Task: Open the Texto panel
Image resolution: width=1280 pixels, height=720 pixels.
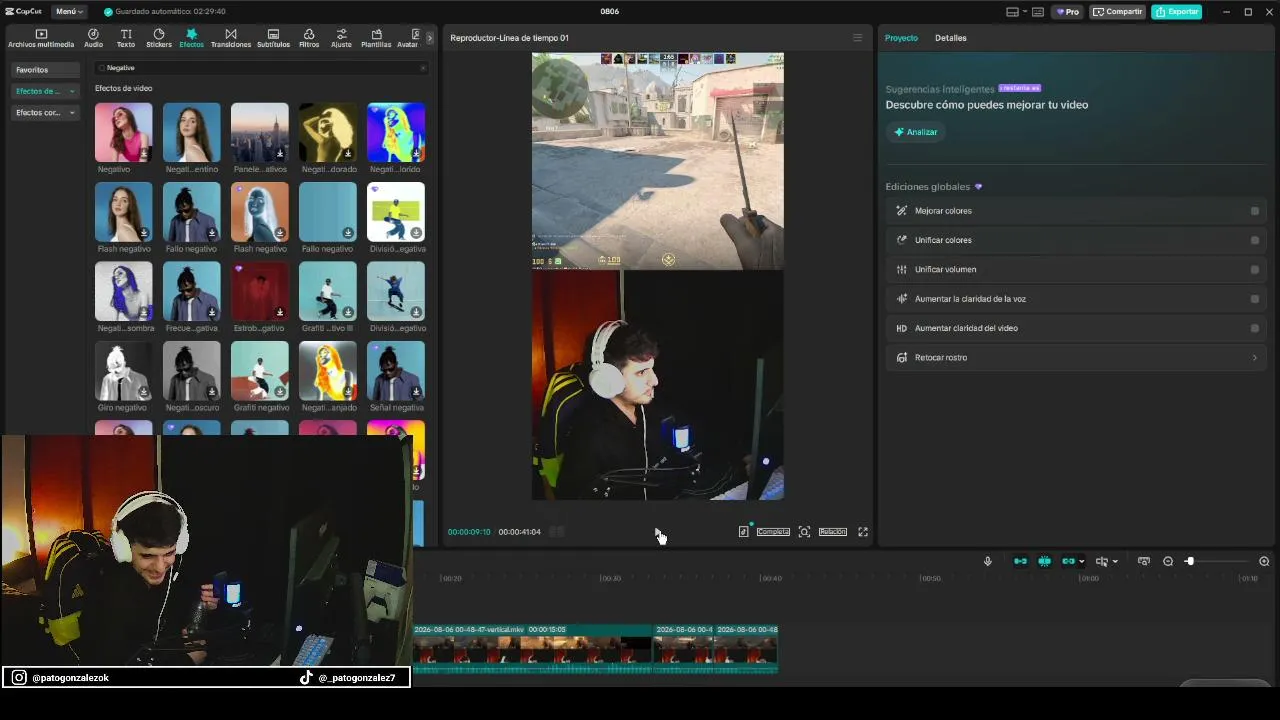Action: pyautogui.click(x=126, y=38)
